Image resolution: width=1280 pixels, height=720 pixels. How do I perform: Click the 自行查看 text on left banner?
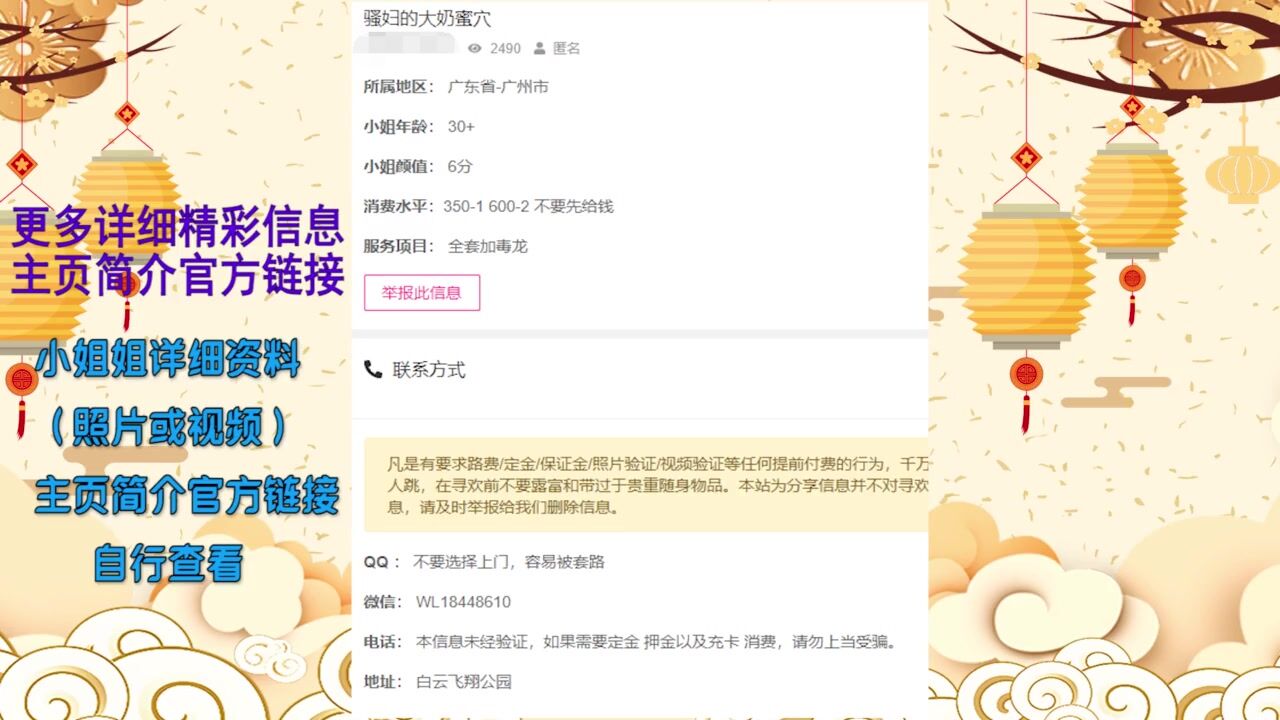pyautogui.click(x=168, y=563)
